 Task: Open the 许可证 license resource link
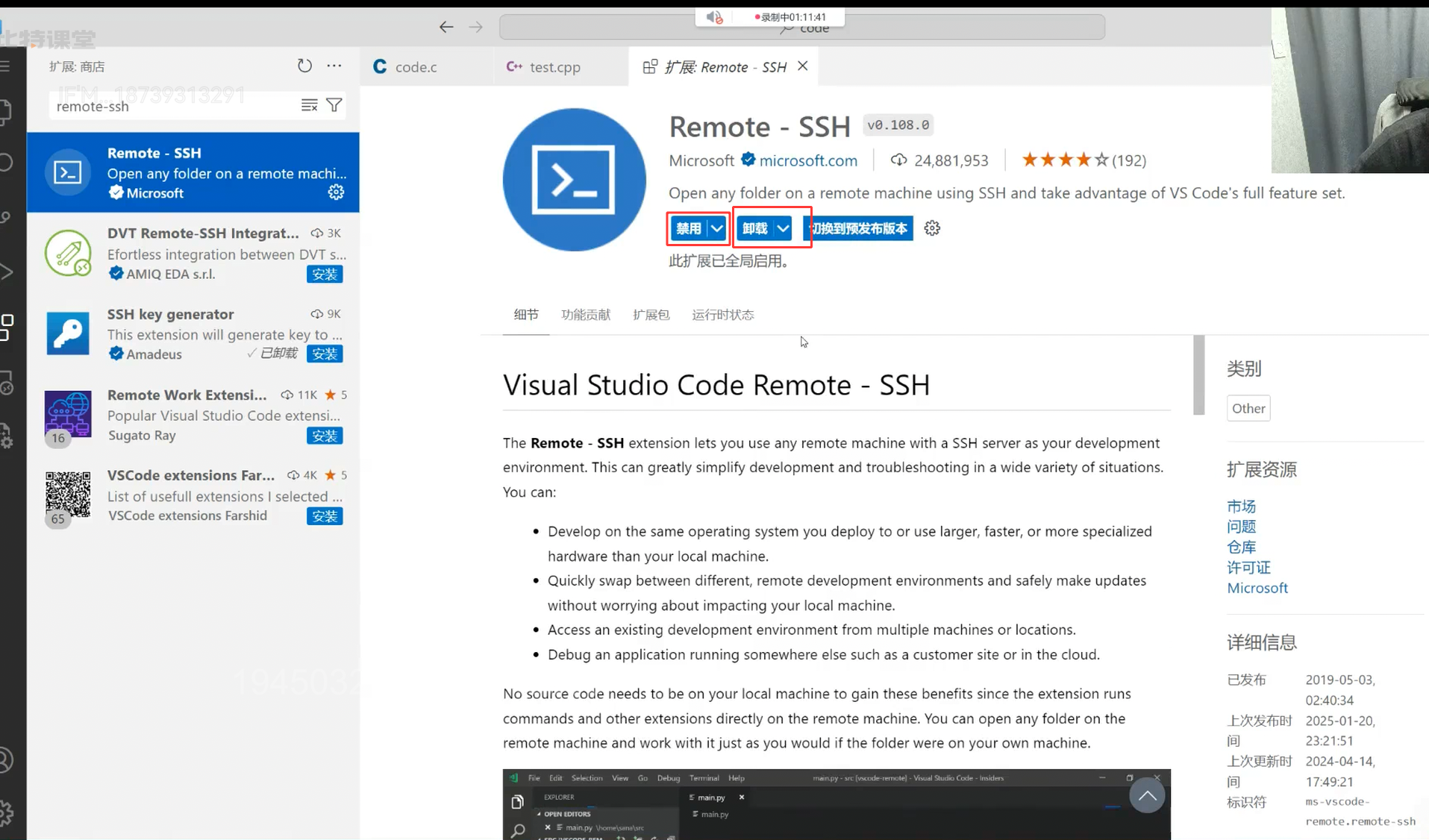pos(1248,568)
